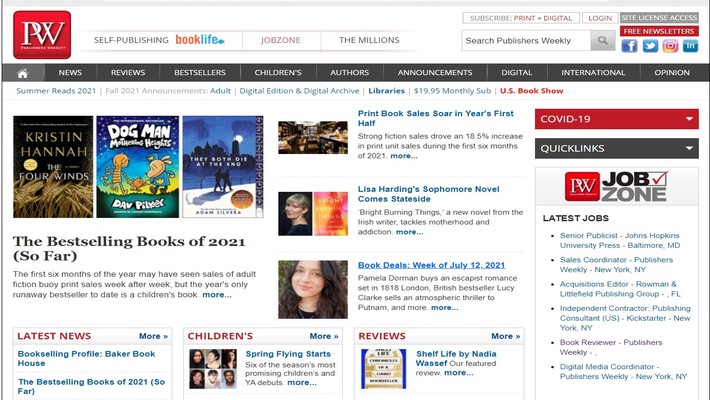710x400 pixels.
Task: Open the ANNOUNCEMENTS menu
Action: pyautogui.click(x=435, y=72)
